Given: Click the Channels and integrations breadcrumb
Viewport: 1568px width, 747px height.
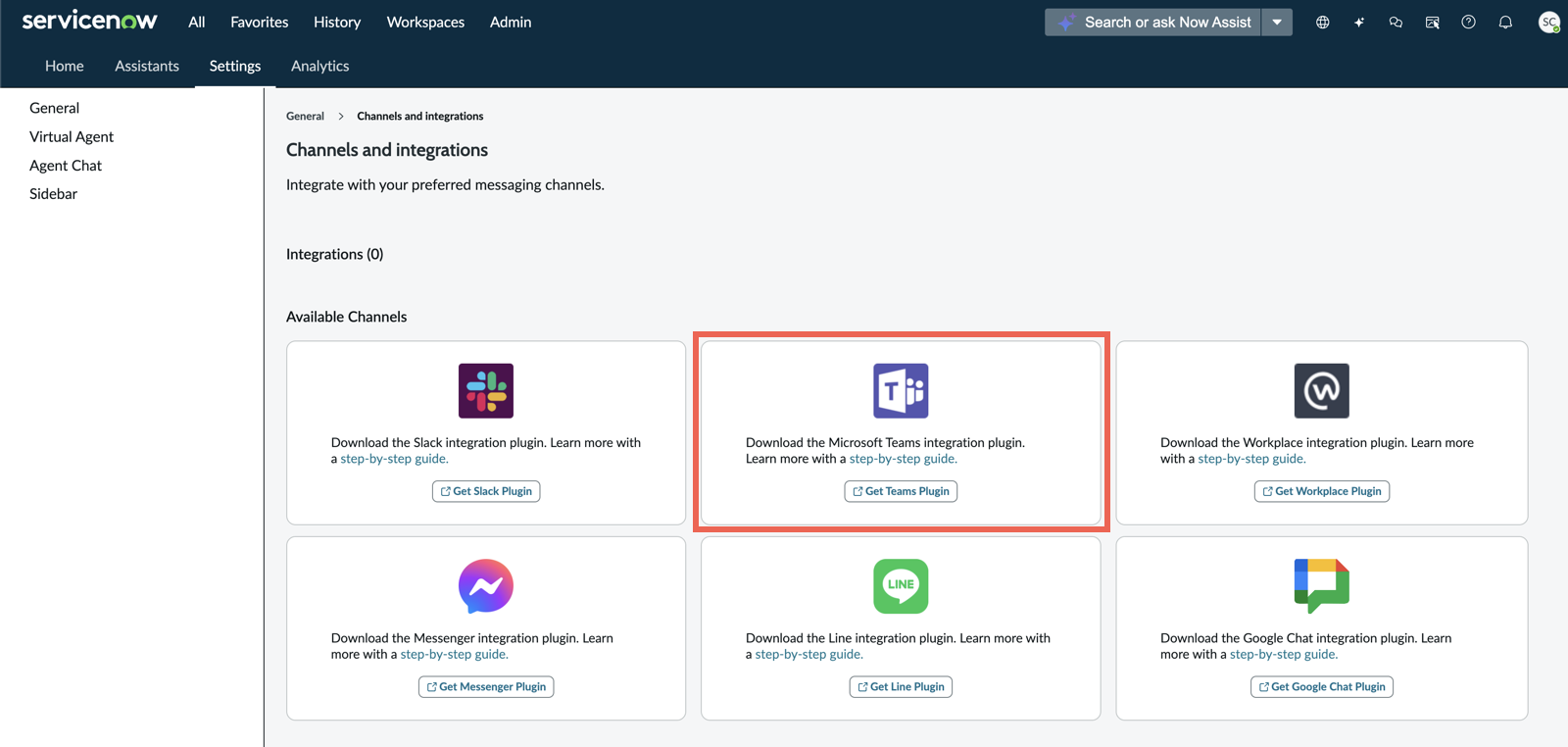Looking at the screenshot, I should (x=419, y=116).
